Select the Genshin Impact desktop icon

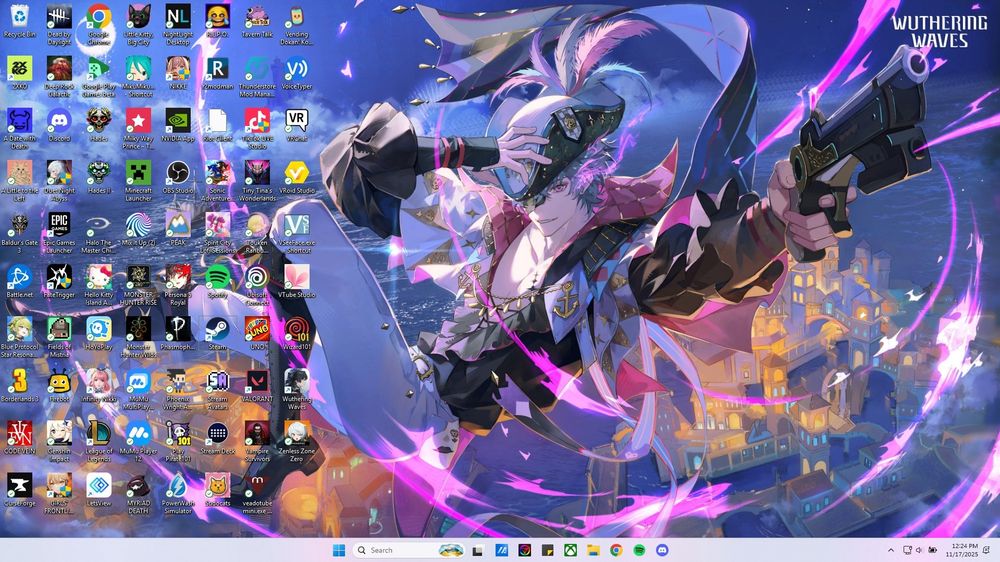[59, 443]
